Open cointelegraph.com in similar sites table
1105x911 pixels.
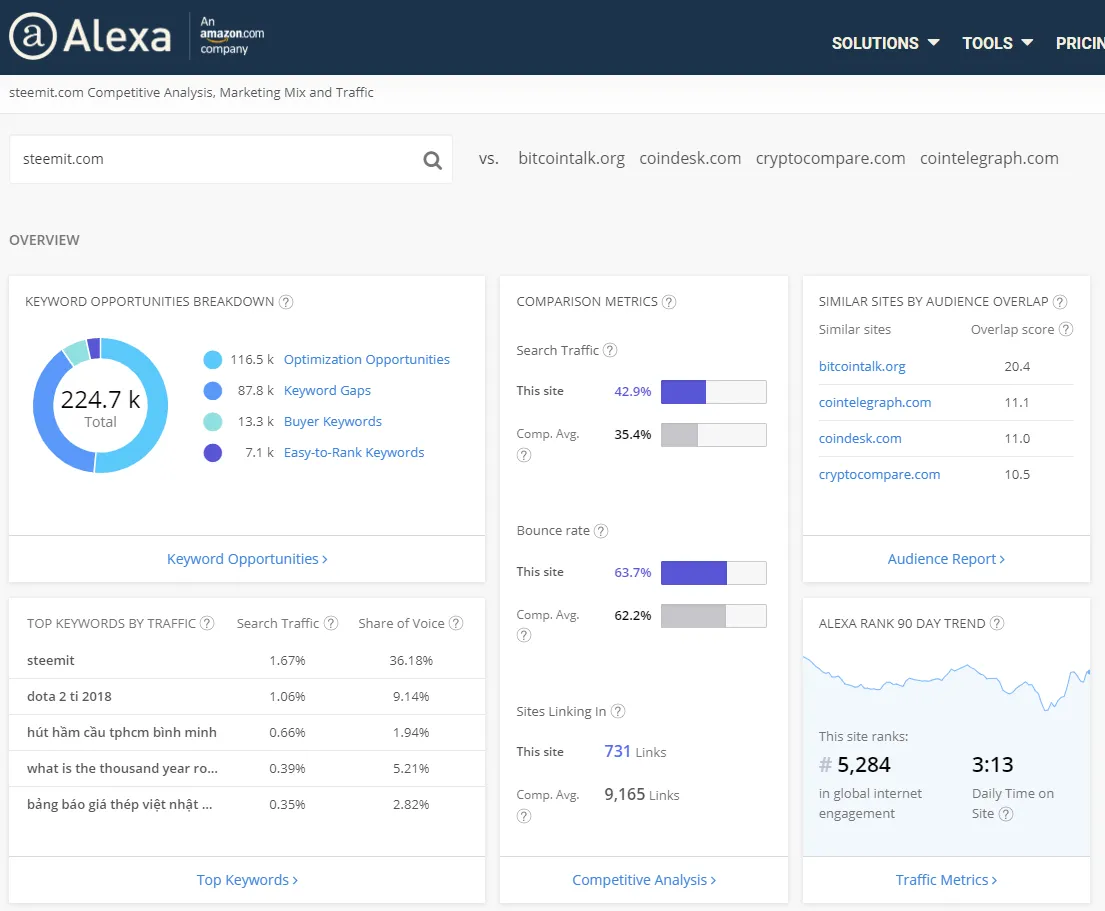[875, 402]
